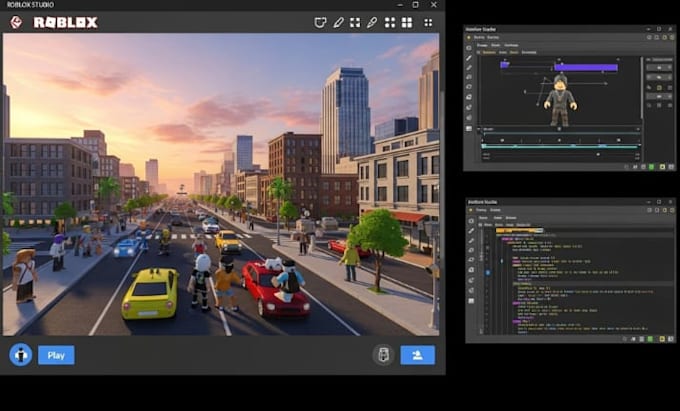The height and width of the screenshot is (411, 680).
Task: Click bottom-most sidebar panel icon in animation window
Action: (x=469, y=128)
